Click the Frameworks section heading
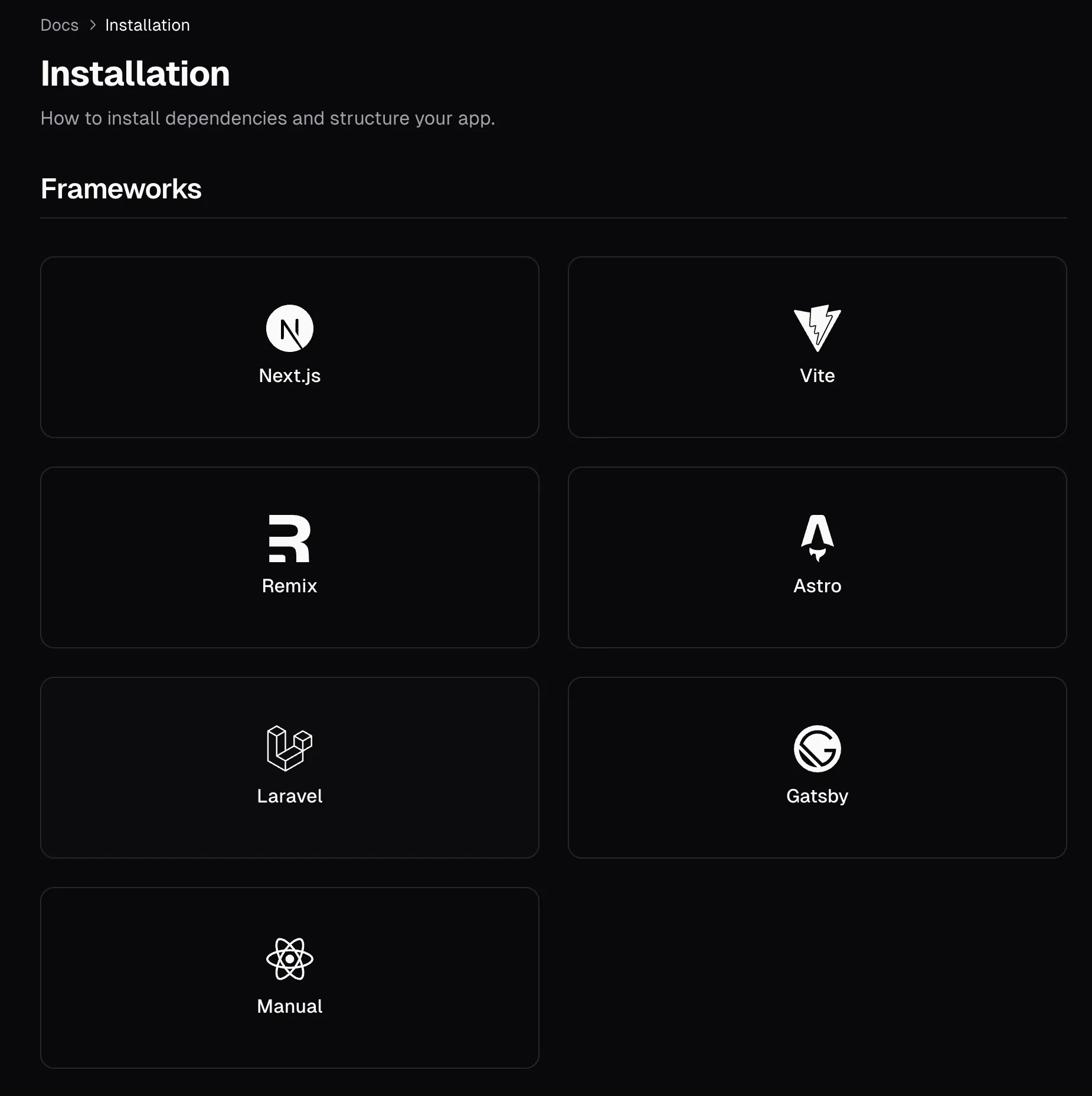 [x=121, y=189]
